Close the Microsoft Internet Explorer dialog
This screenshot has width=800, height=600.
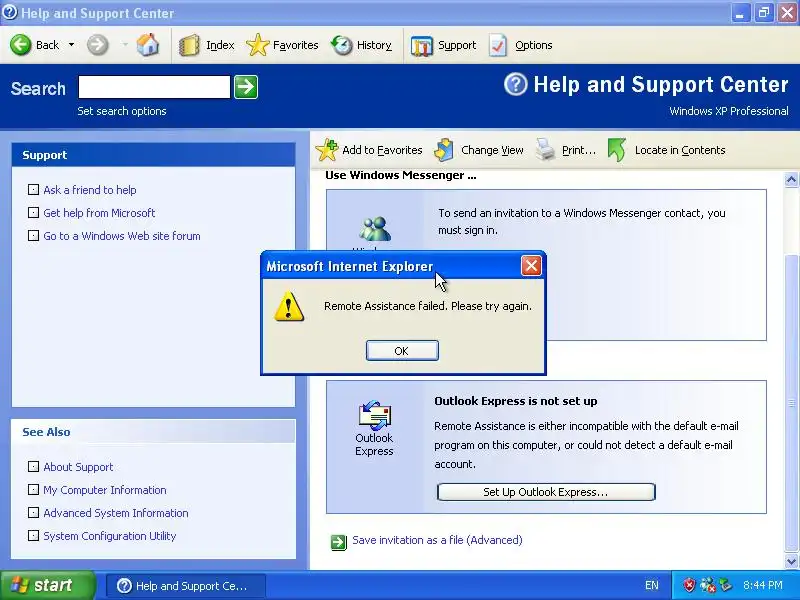pos(531,266)
